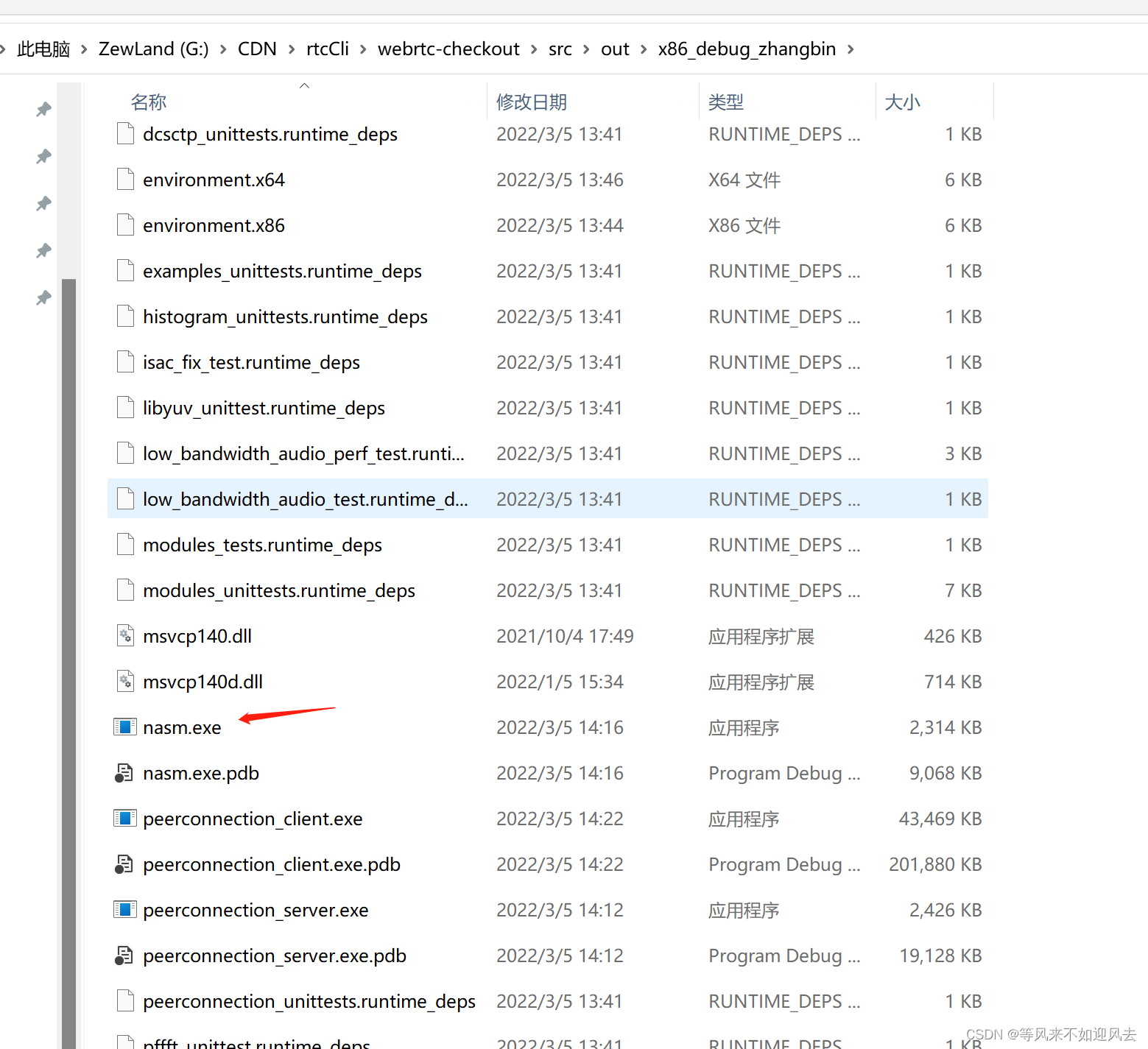Expand the chevron after CDN in breadcrumb

(x=292, y=49)
